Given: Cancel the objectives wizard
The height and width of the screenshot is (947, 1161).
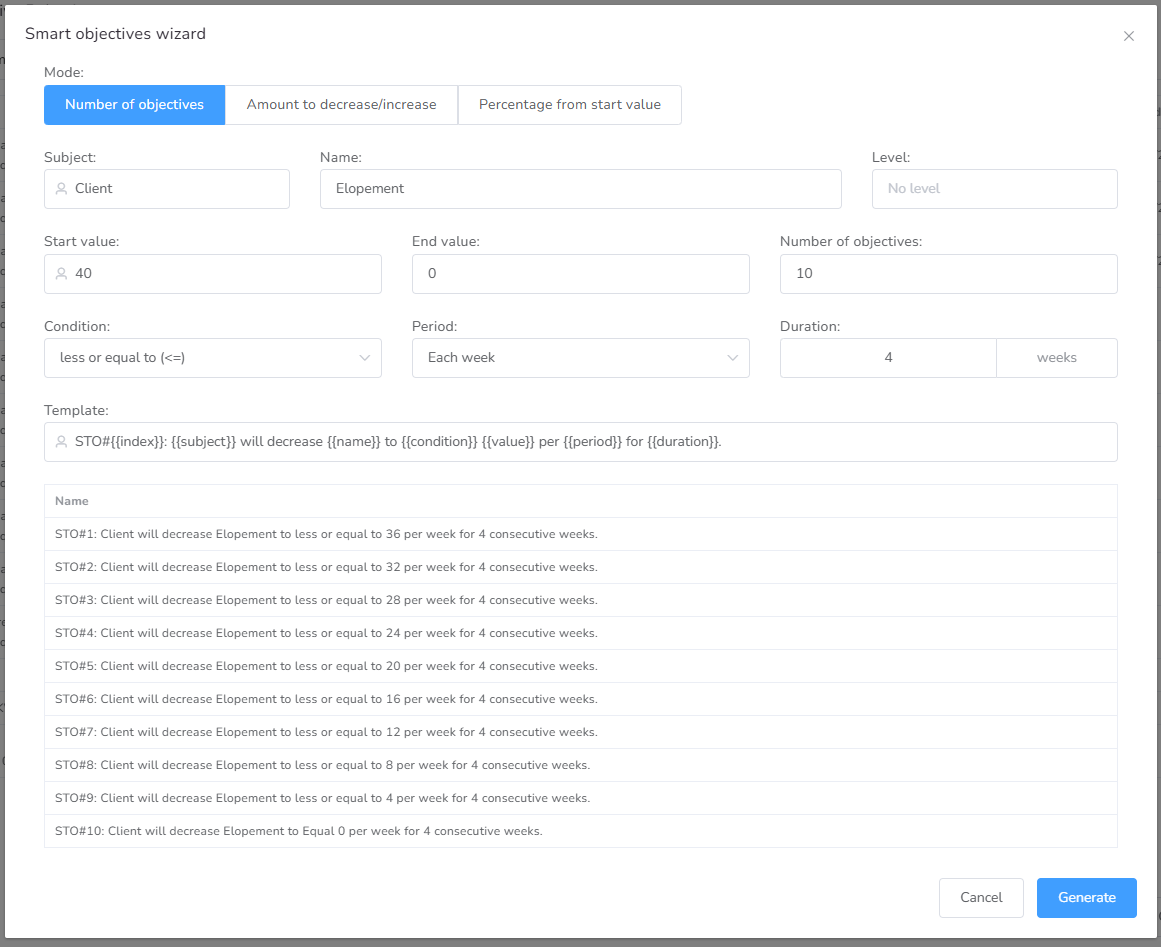Looking at the screenshot, I should (x=980, y=898).
